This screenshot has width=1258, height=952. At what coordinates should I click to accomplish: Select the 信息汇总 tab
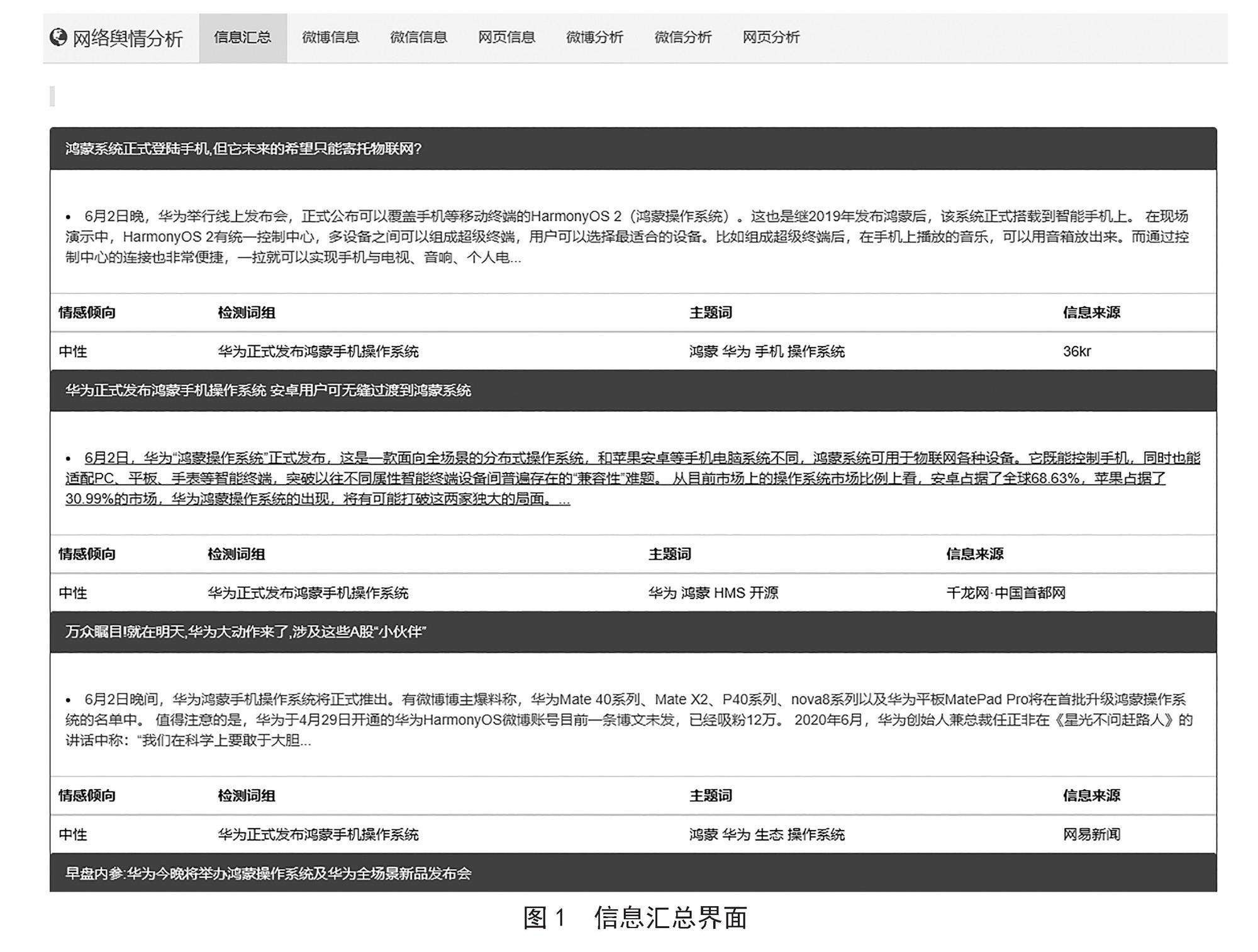tap(243, 38)
